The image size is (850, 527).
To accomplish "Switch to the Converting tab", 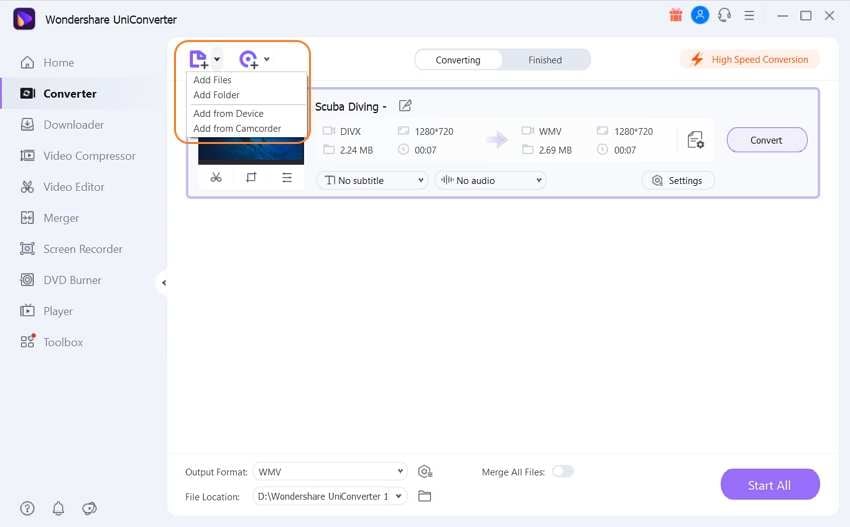I will (458, 60).
